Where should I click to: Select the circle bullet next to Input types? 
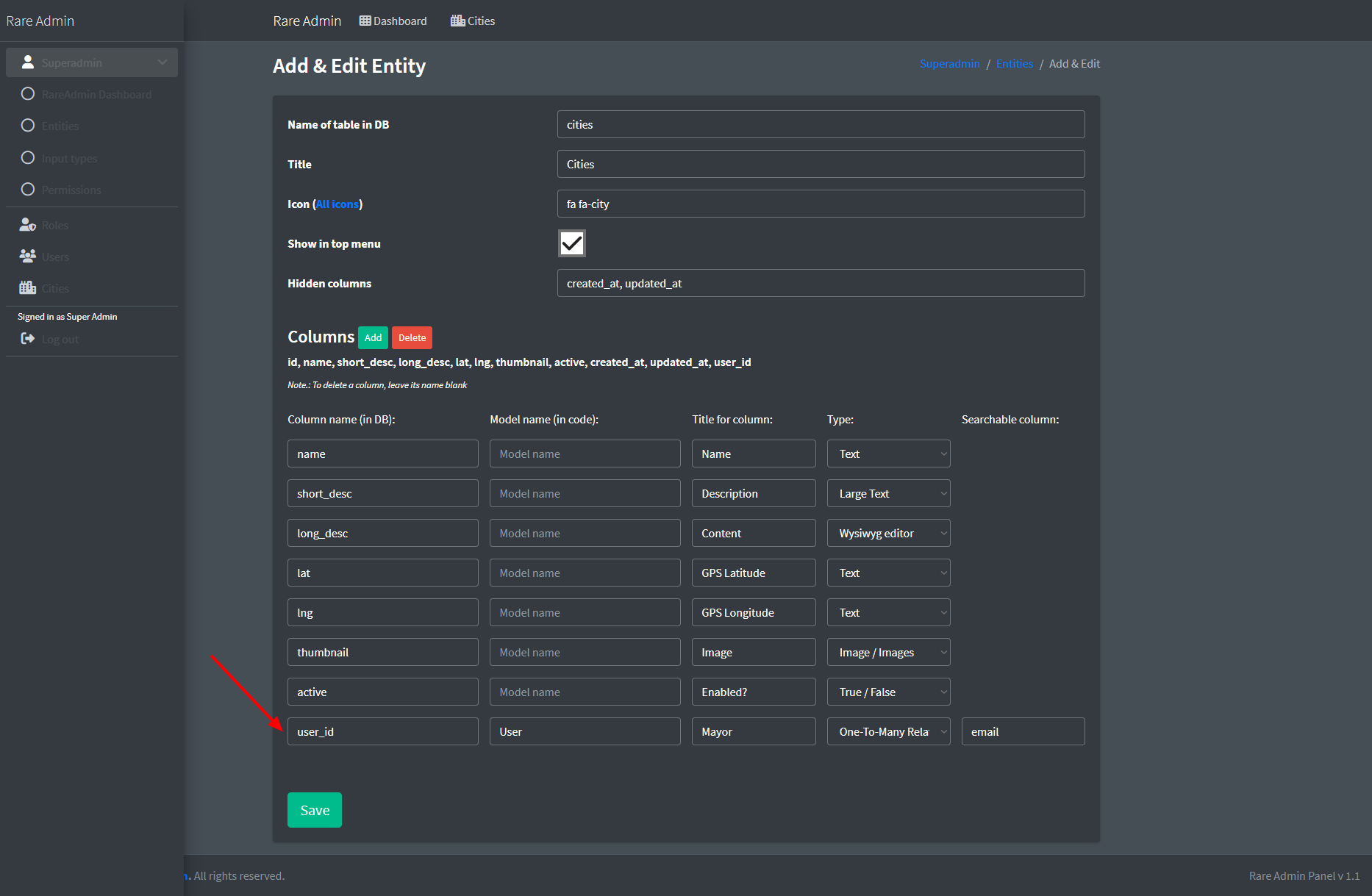point(28,158)
